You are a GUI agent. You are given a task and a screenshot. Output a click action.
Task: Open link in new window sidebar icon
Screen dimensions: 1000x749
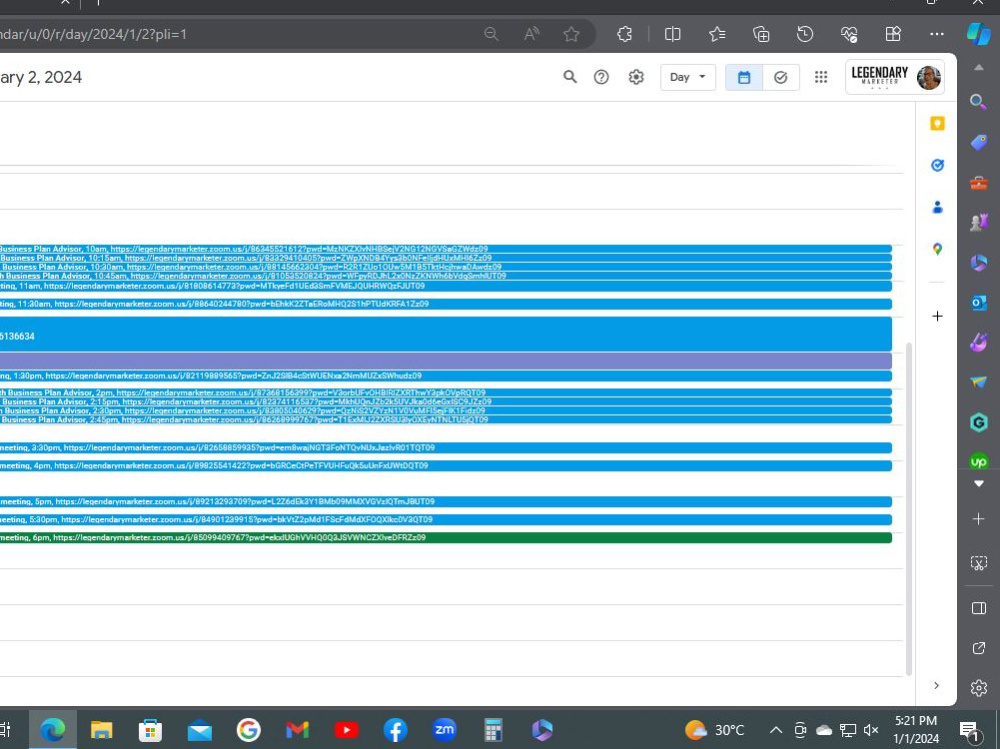(x=978, y=648)
